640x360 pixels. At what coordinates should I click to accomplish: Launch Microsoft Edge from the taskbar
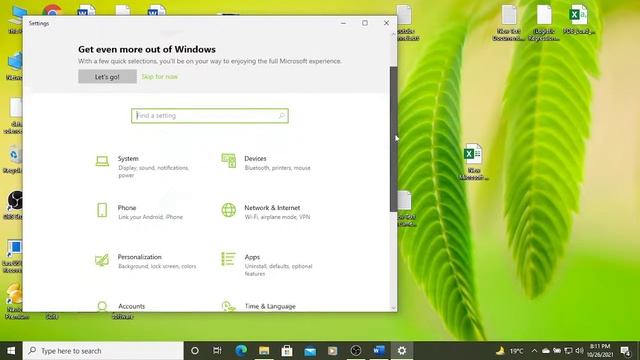241,351
